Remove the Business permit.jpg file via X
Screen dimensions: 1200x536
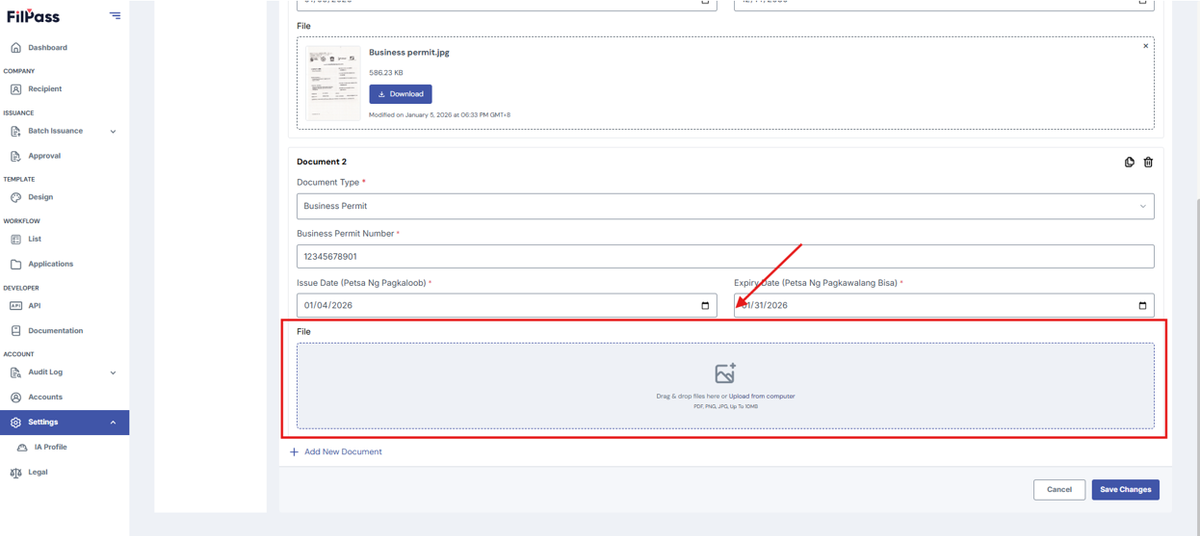coord(1146,46)
